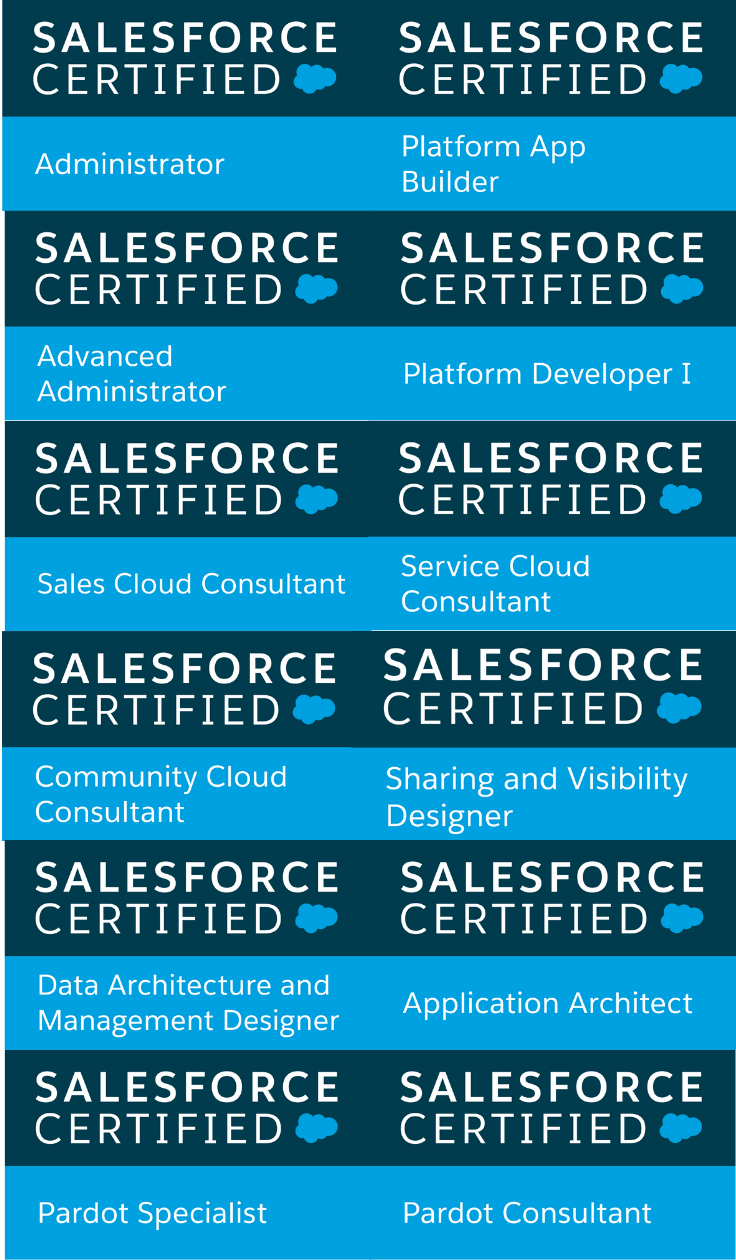Click the cloud icon on Platform Developer I badge

pos(683,289)
